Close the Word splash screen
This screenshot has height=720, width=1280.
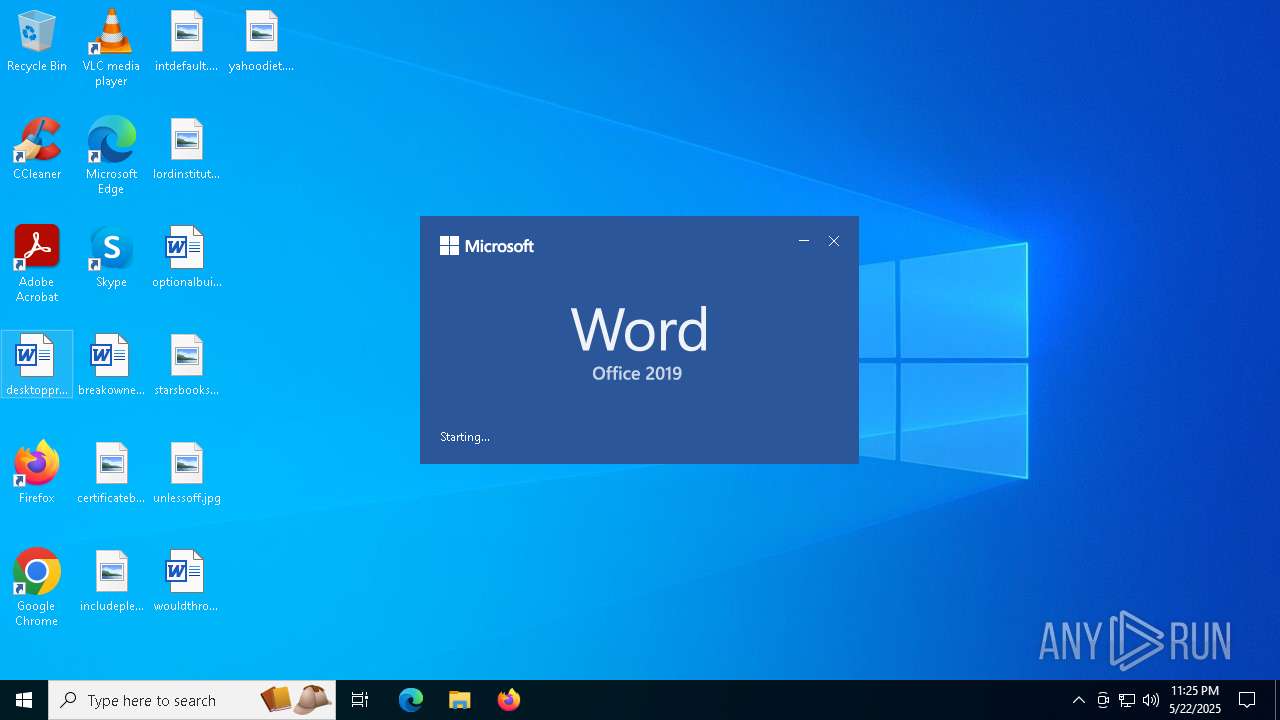(834, 241)
